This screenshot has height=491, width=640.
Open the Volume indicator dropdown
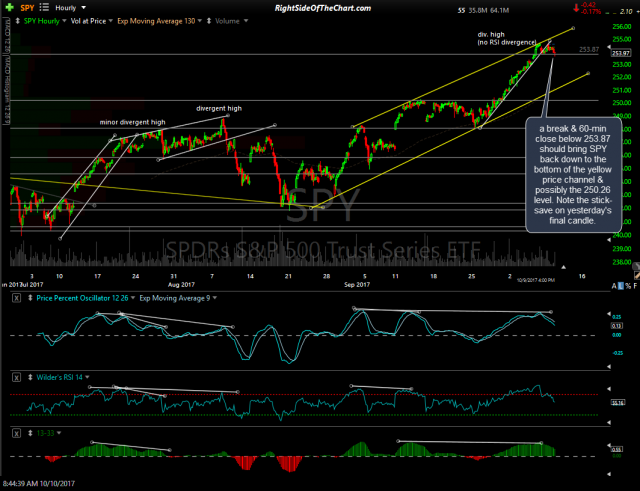click(x=246, y=21)
